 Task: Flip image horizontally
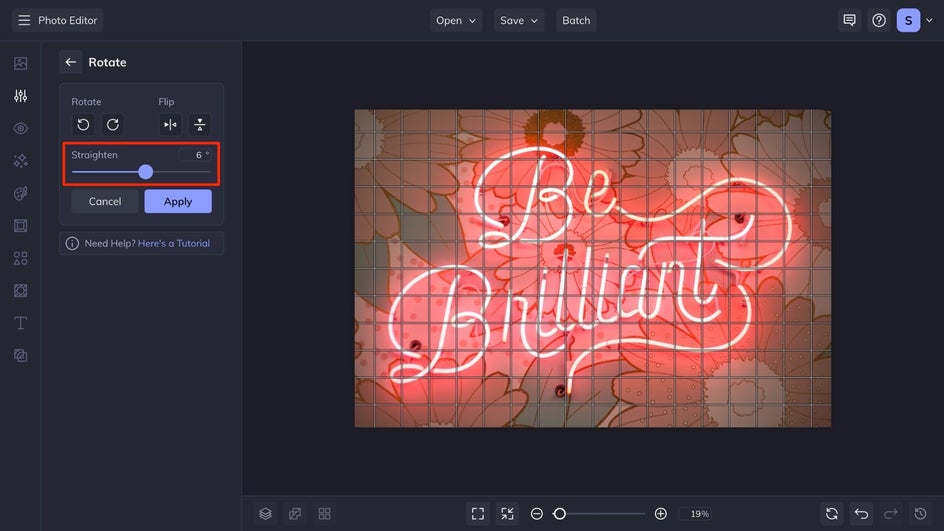[170, 125]
